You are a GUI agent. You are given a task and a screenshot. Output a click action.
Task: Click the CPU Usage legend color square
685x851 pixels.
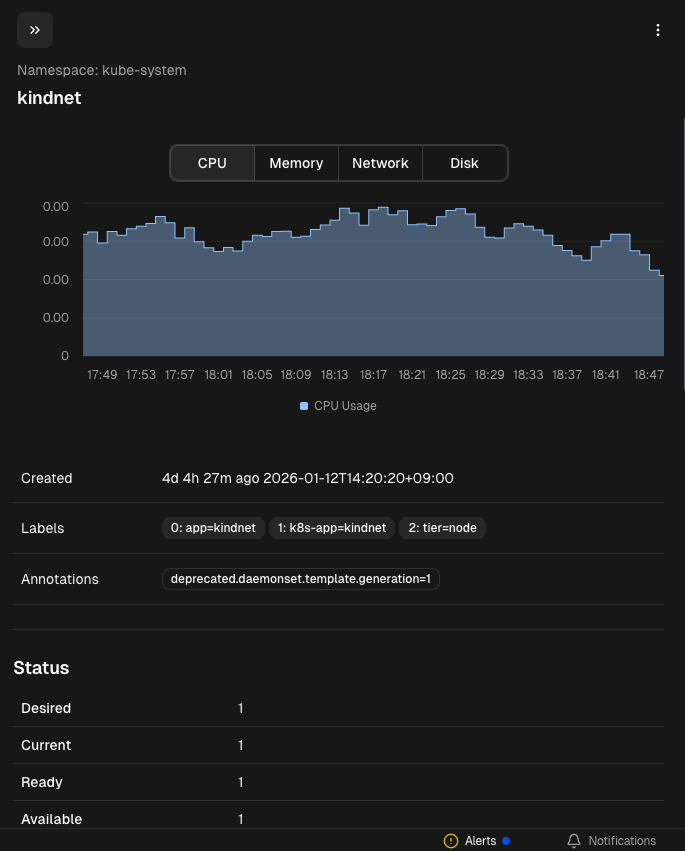point(304,406)
